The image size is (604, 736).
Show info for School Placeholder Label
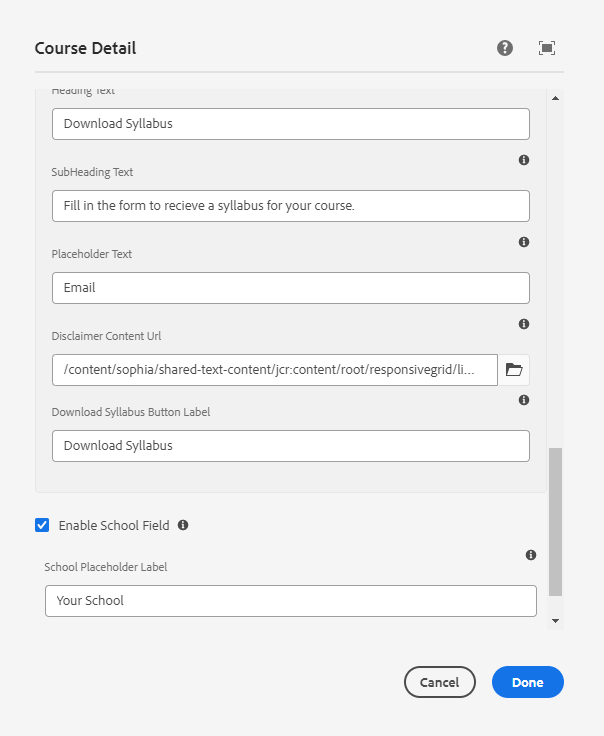point(531,555)
